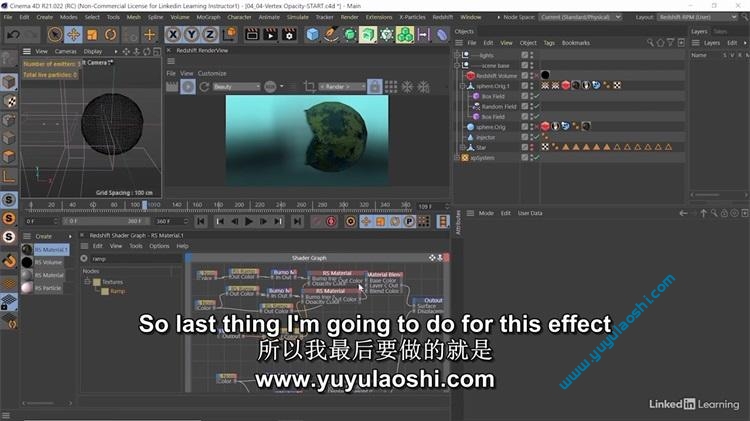Click the coordinate system icon
Screen dimensions: 750x421
click(x=230, y=34)
